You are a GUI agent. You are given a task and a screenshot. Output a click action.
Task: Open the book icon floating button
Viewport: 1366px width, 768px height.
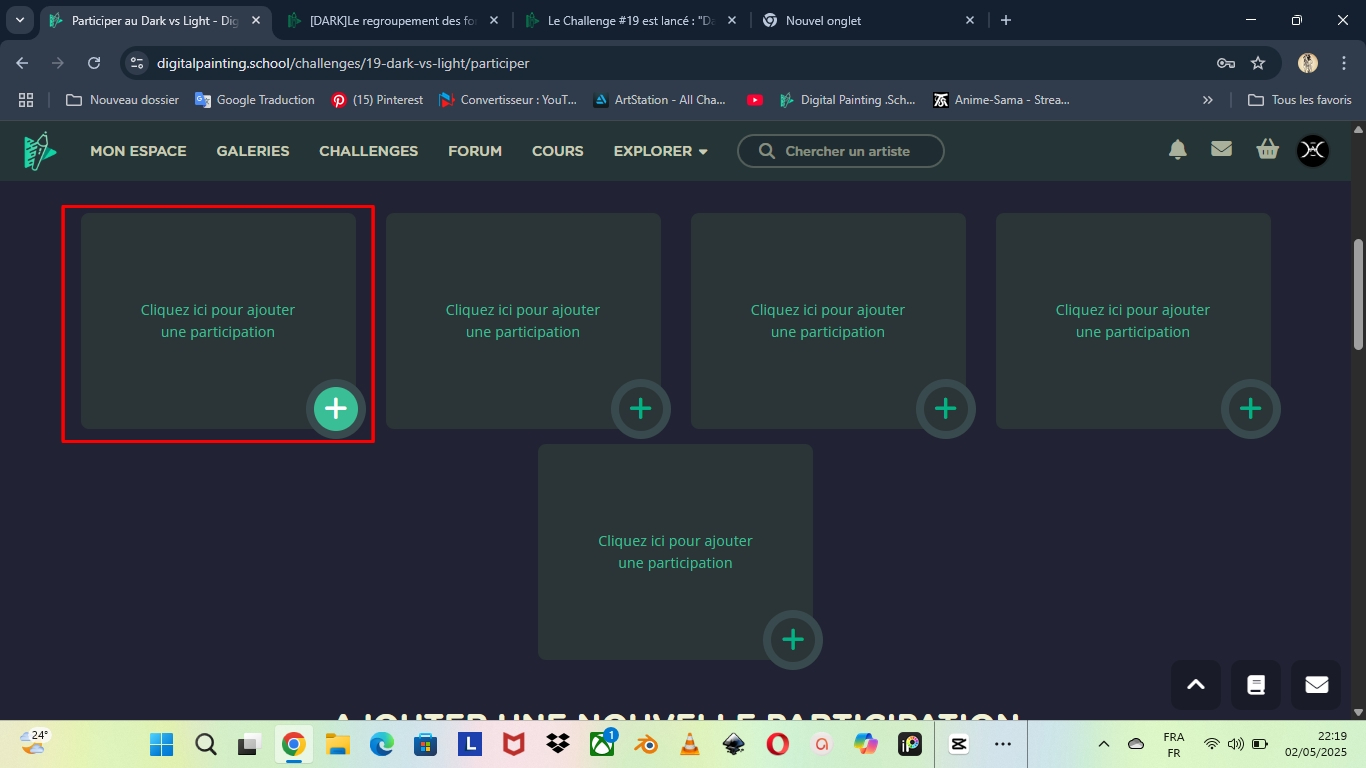tap(1256, 685)
